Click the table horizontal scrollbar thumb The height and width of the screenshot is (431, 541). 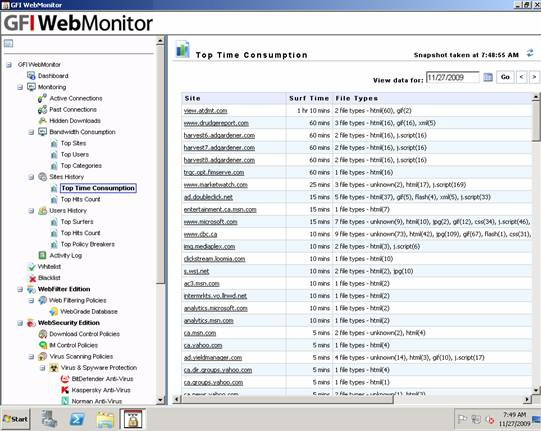(287, 399)
